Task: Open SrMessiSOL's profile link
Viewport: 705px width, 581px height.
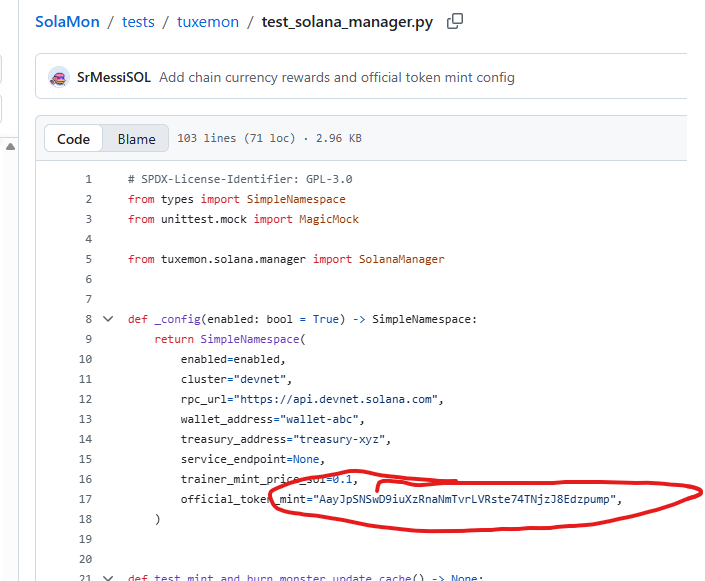Action: point(114,77)
